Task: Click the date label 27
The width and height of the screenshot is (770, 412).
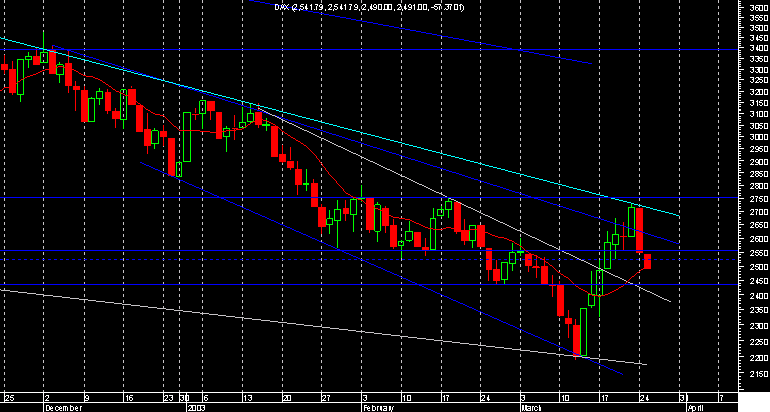Action: pyautogui.click(x=327, y=397)
